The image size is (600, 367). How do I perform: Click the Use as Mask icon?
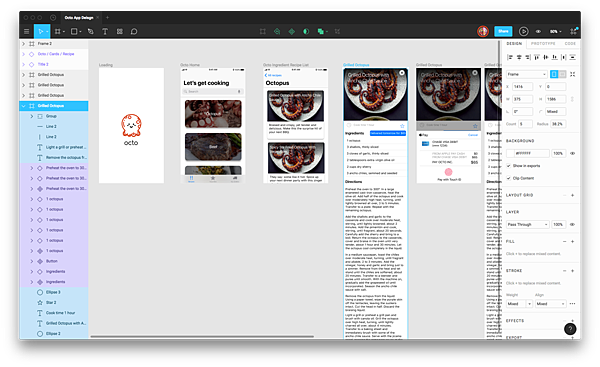click(306, 31)
